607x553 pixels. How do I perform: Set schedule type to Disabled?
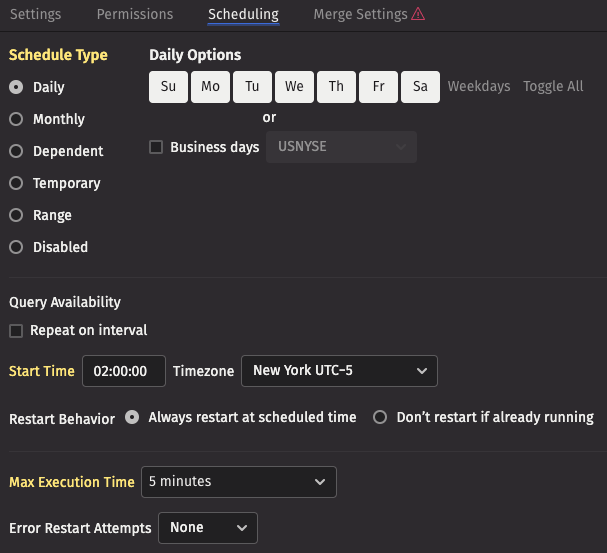click(16, 247)
